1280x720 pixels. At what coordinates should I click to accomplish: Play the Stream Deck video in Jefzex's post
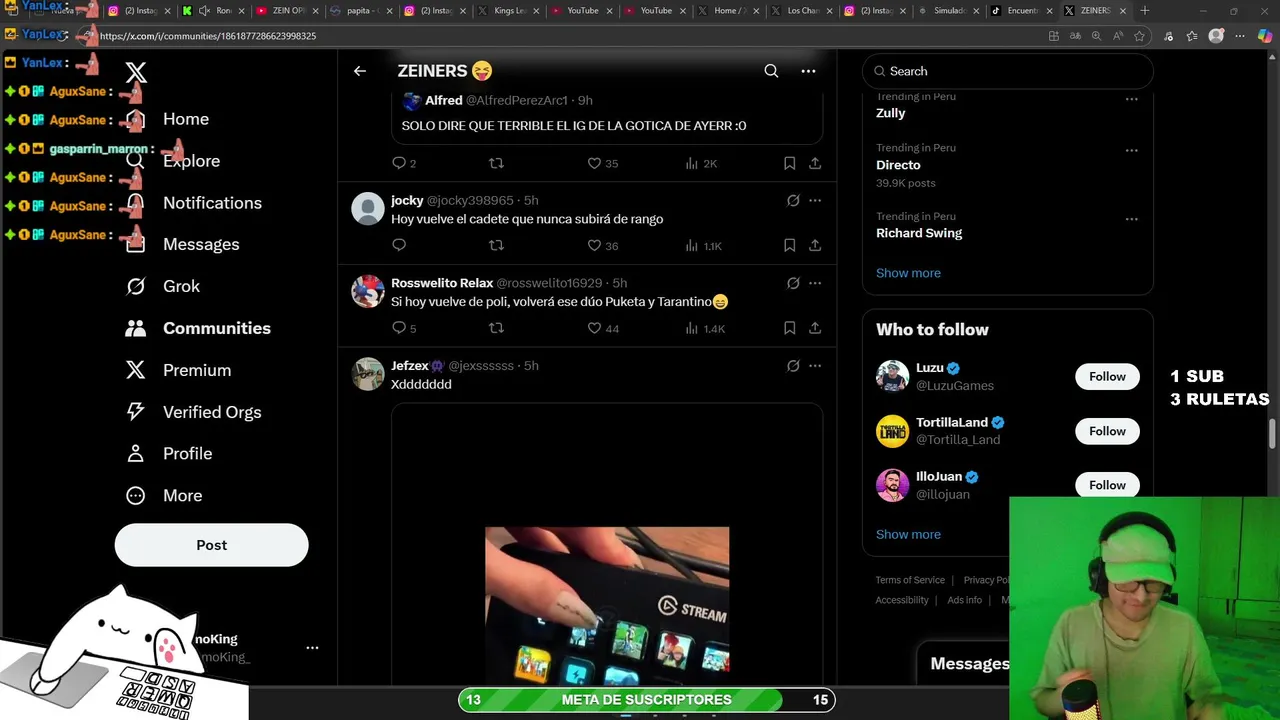[x=607, y=606]
